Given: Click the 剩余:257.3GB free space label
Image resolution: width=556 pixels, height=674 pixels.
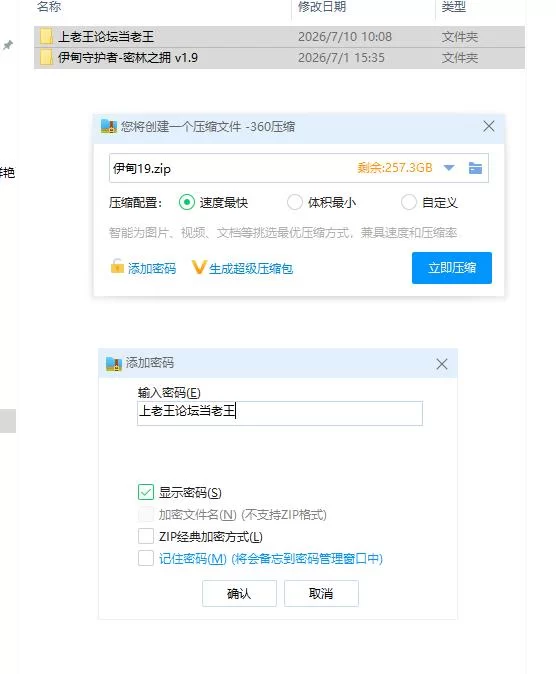Looking at the screenshot, I should pos(395,168).
